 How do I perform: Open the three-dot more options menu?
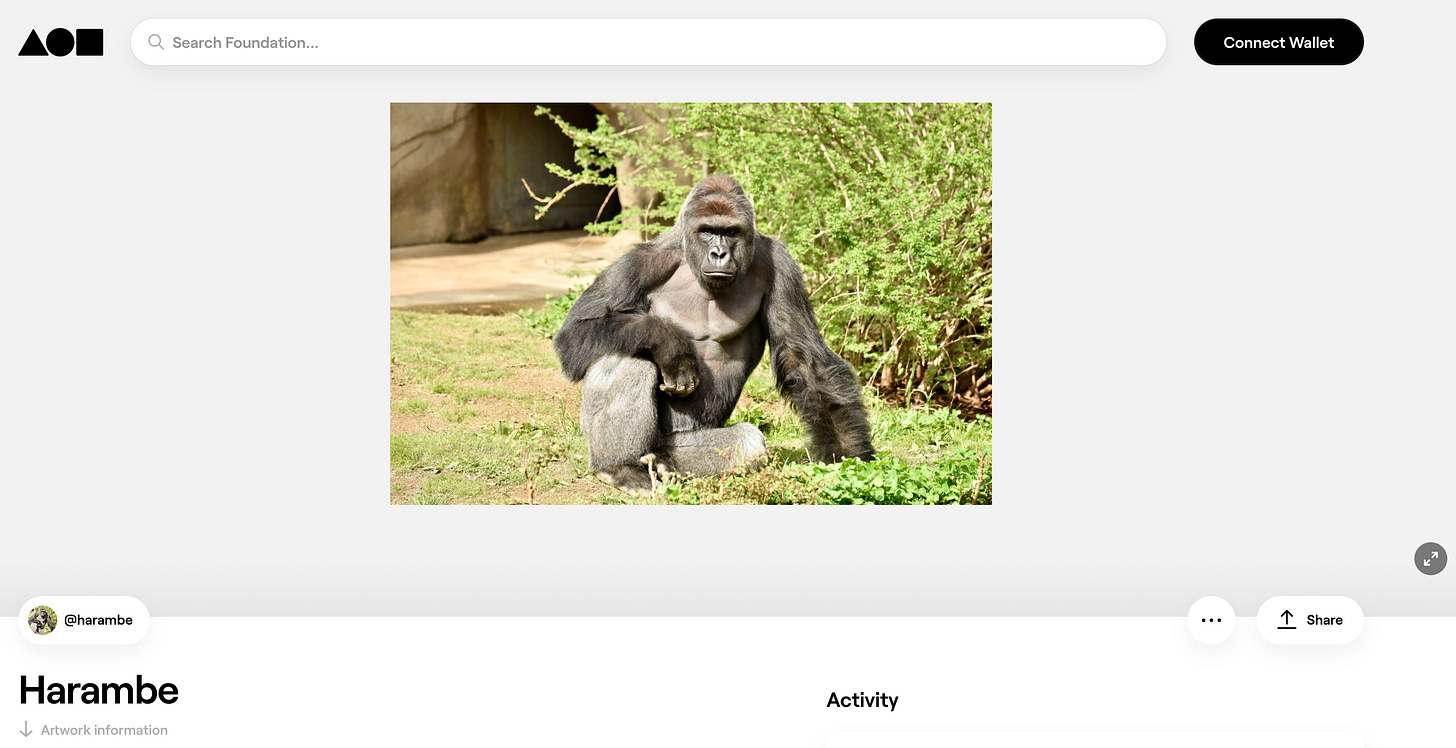[x=1211, y=620]
